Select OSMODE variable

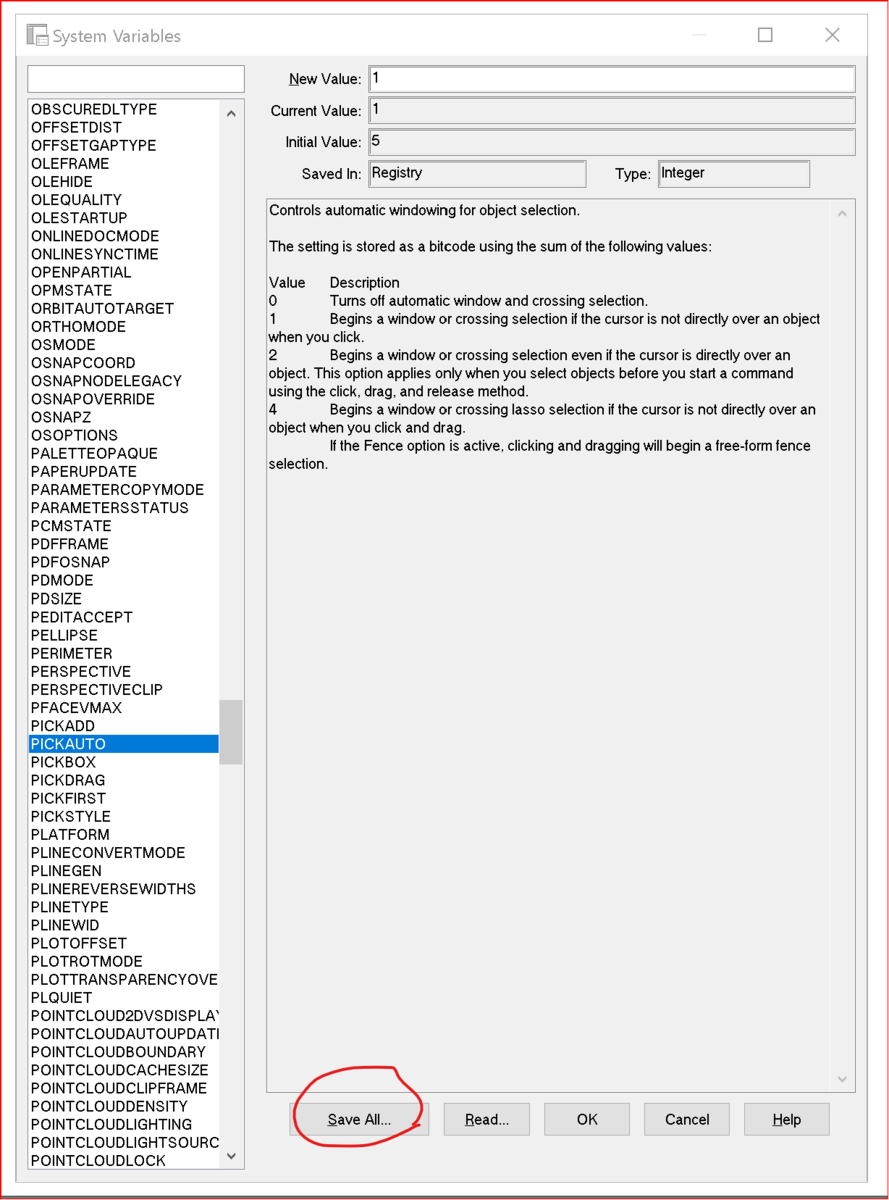point(63,345)
